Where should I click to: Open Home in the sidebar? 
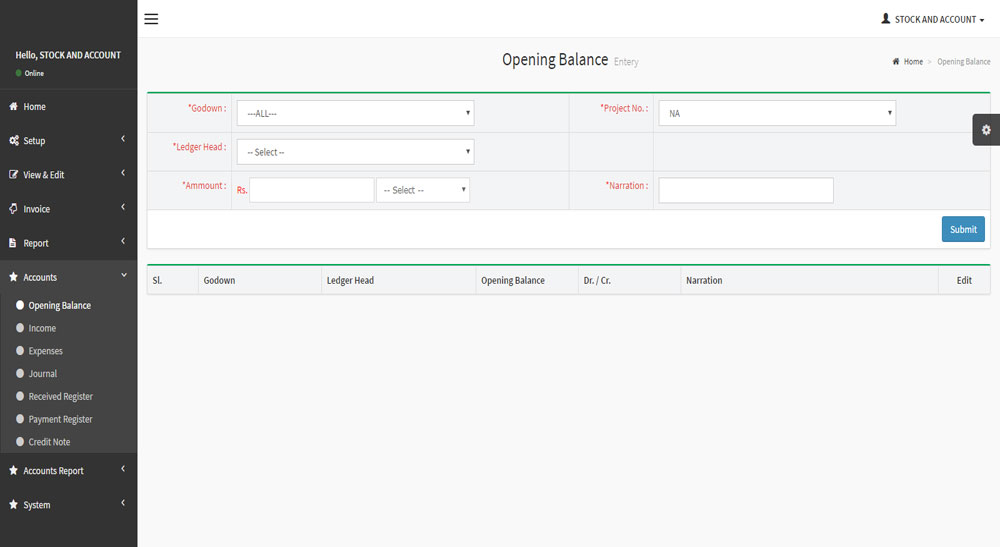pyautogui.click(x=68, y=106)
